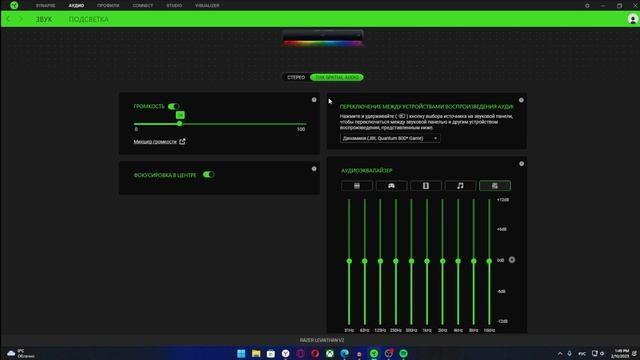Click the Razer Leviathan soundbar image

pos(323,38)
